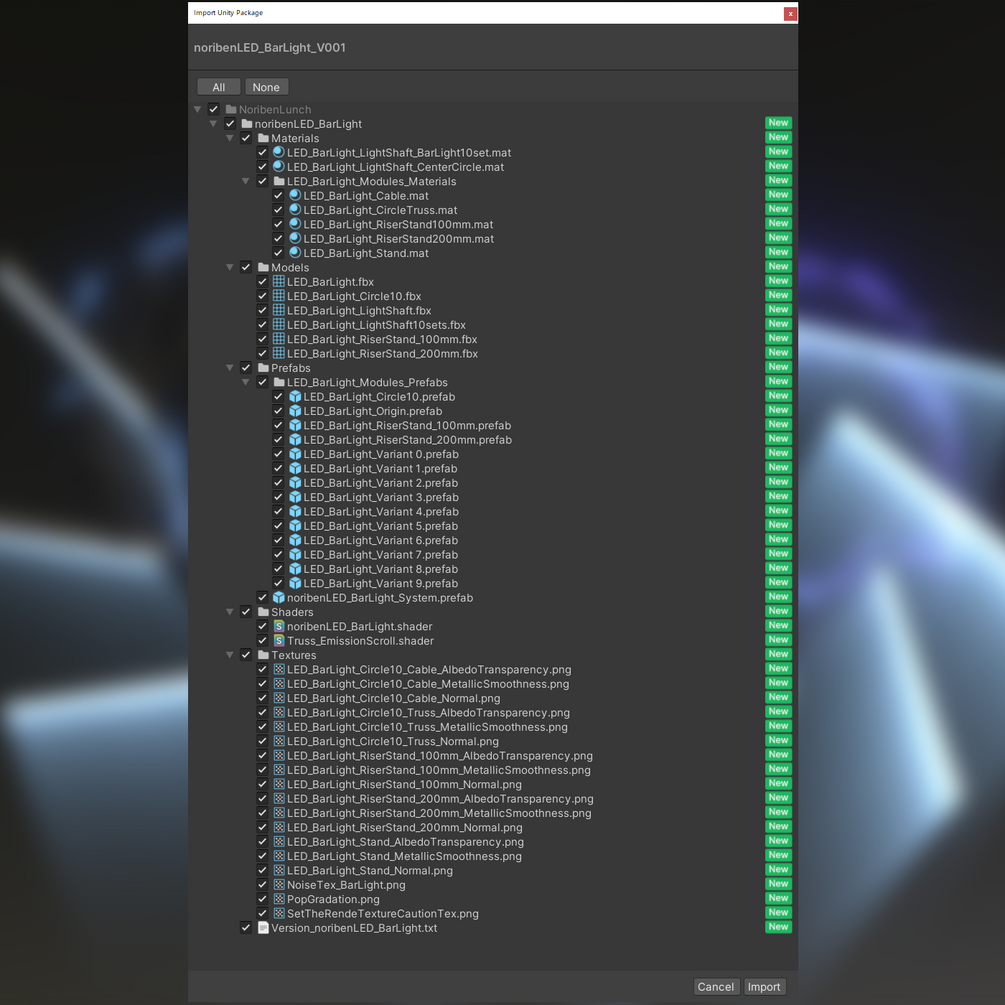Click the mesh icon of LED_BarLight.fbx

tap(279, 281)
